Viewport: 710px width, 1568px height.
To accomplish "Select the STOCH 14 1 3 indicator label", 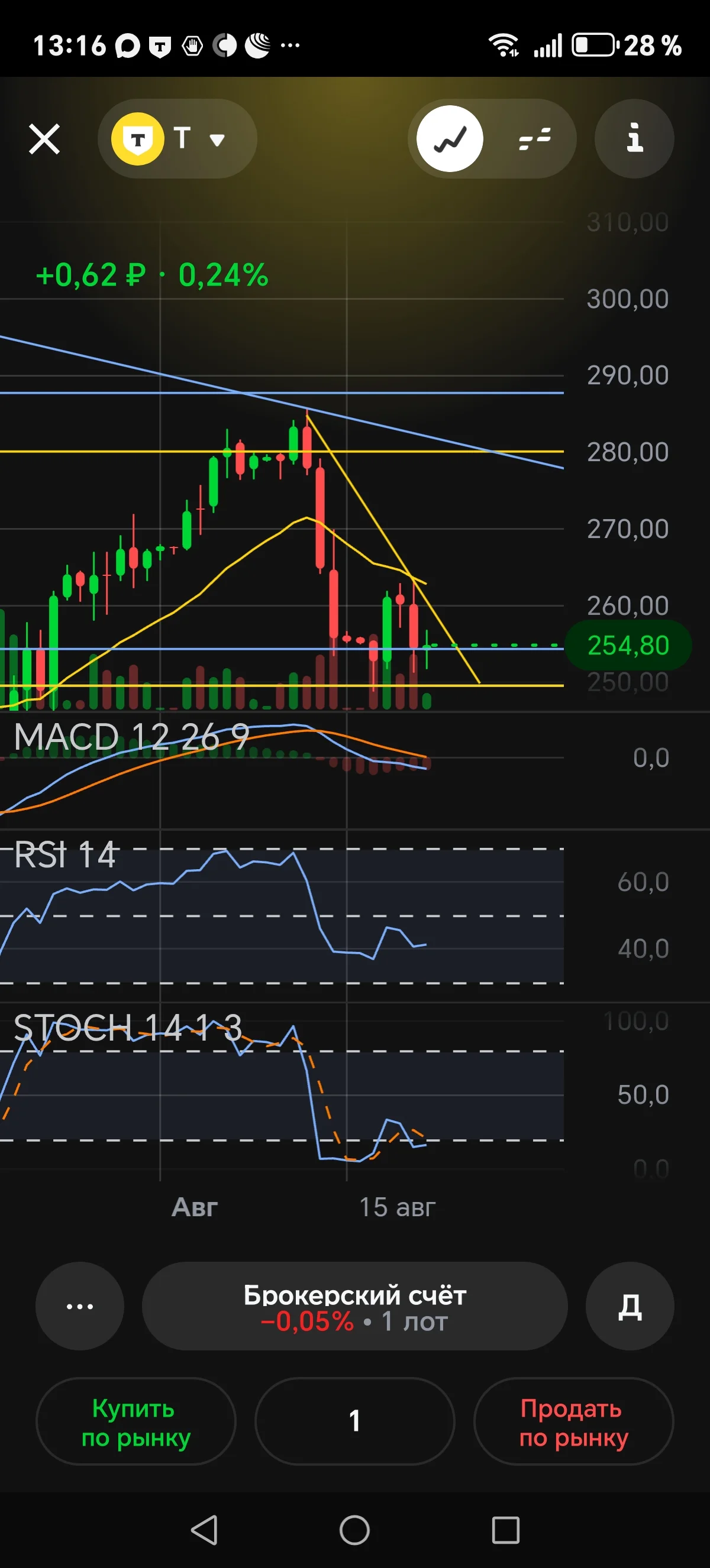I will (x=128, y=1028).
